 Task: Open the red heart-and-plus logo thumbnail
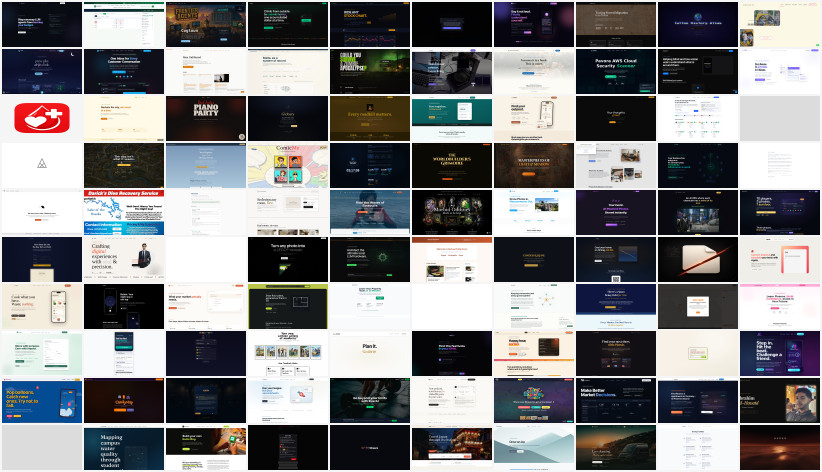[x=42, y=119]
